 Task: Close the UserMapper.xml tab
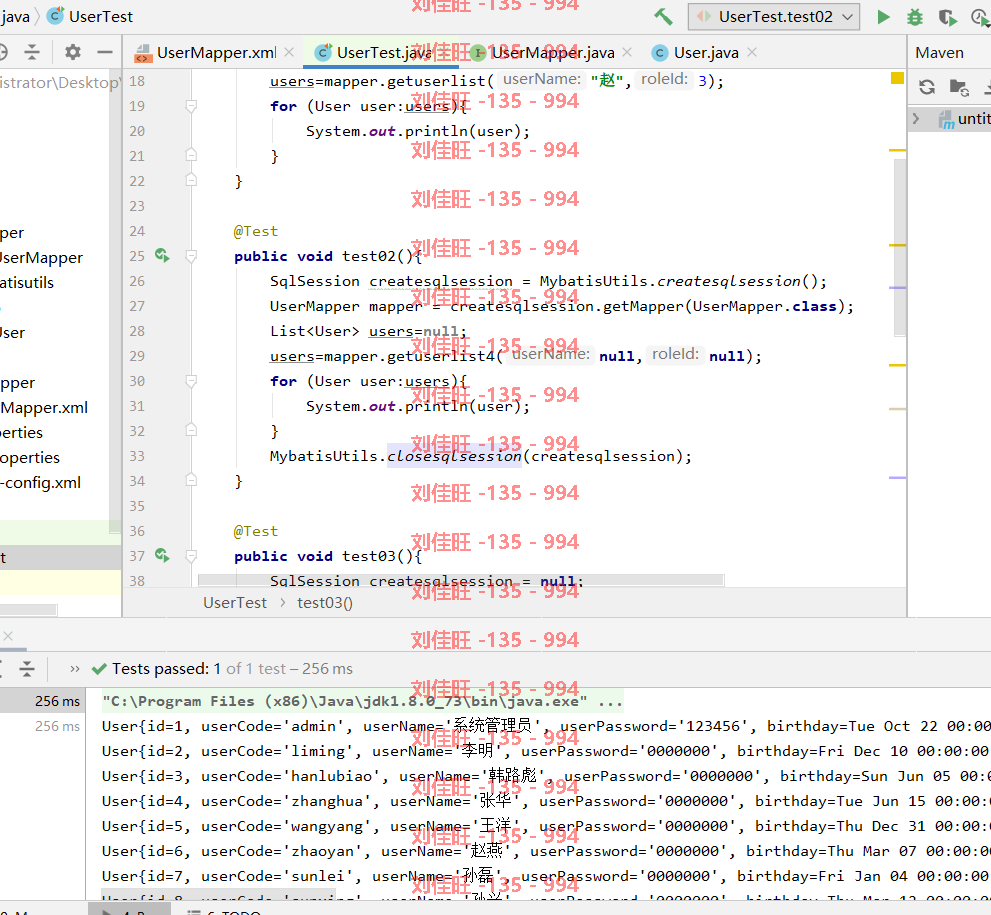point(289,52)
